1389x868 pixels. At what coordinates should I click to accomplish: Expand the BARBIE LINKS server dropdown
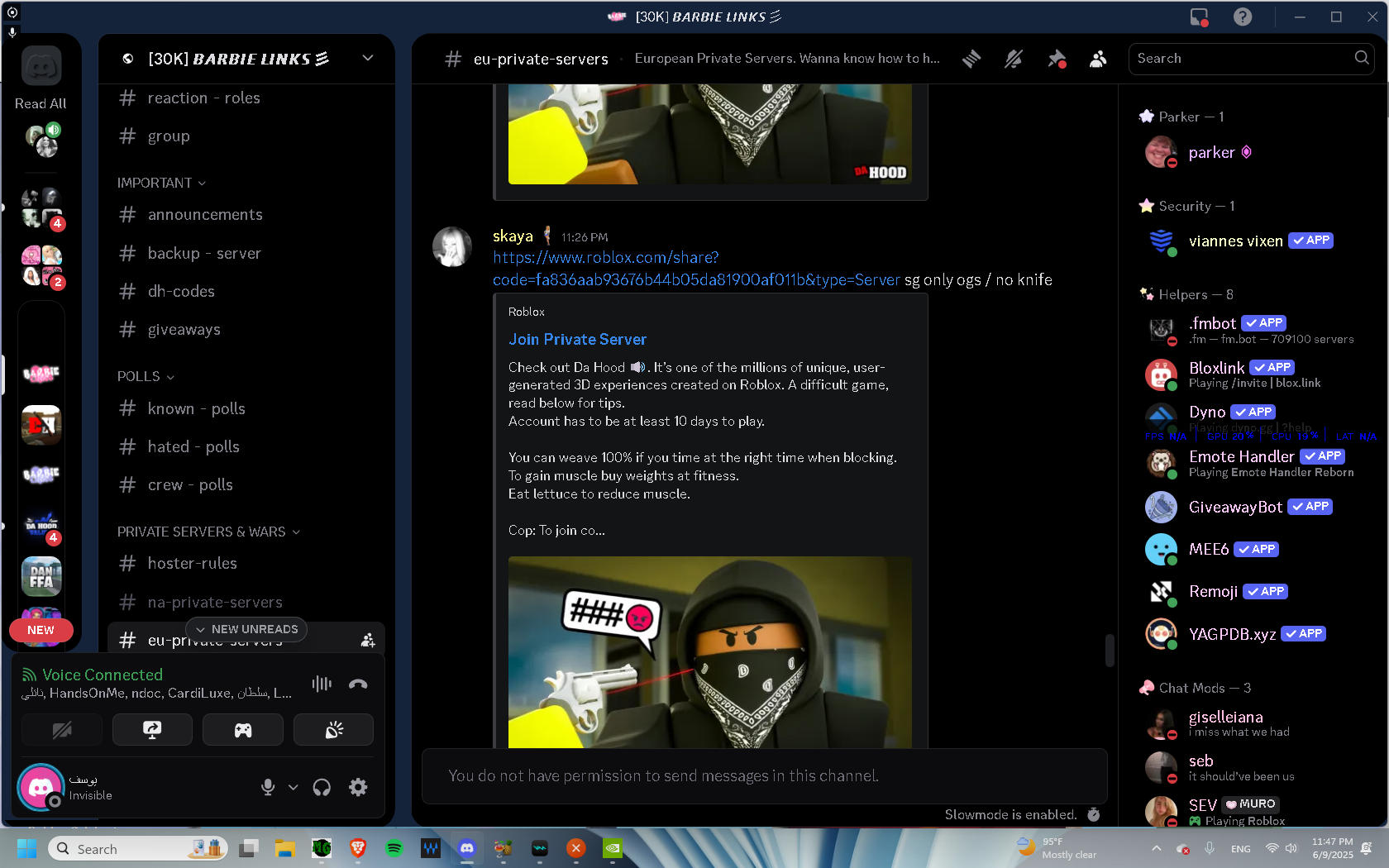368,58
